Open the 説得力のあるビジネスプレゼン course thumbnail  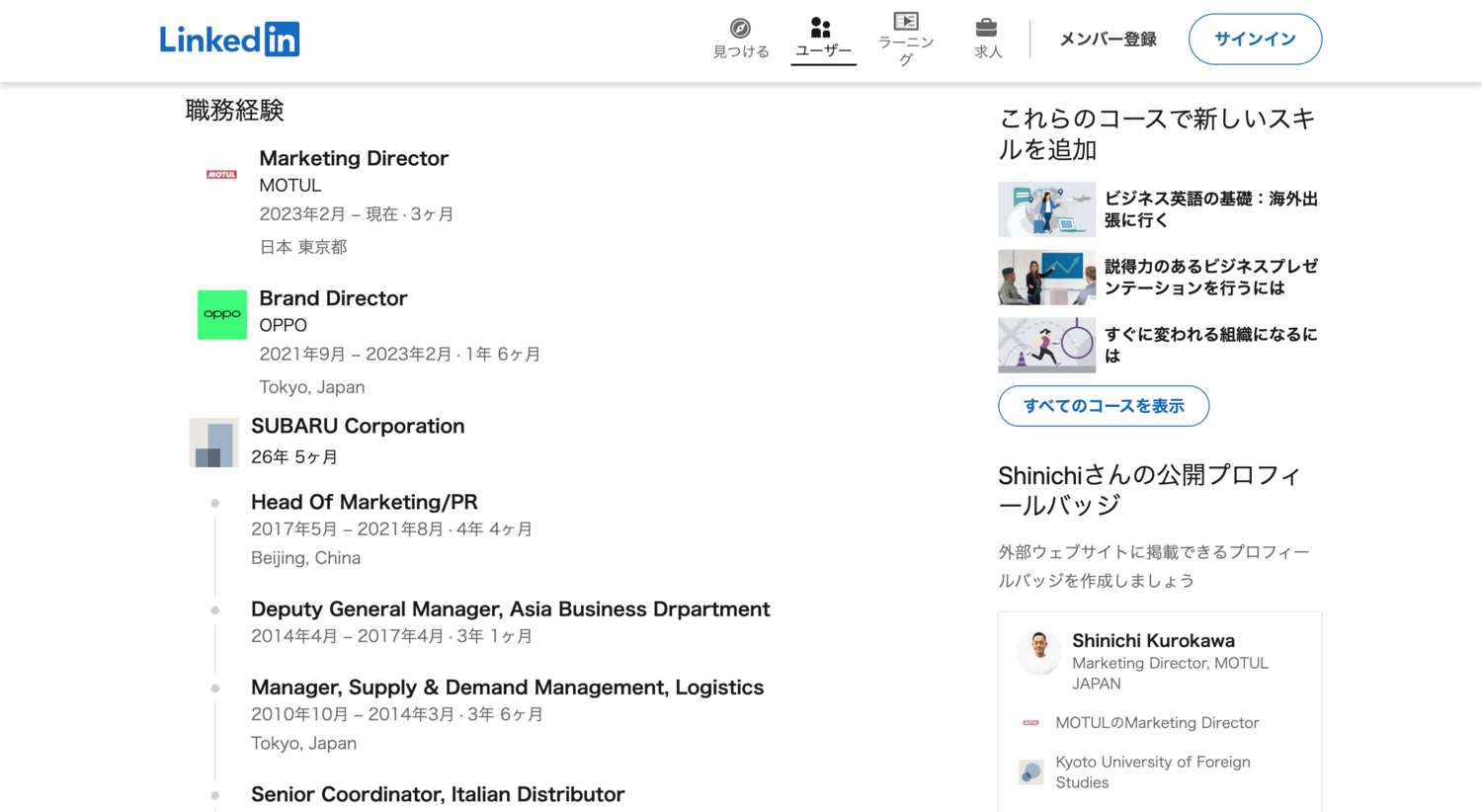click(x=1046, y=278)
